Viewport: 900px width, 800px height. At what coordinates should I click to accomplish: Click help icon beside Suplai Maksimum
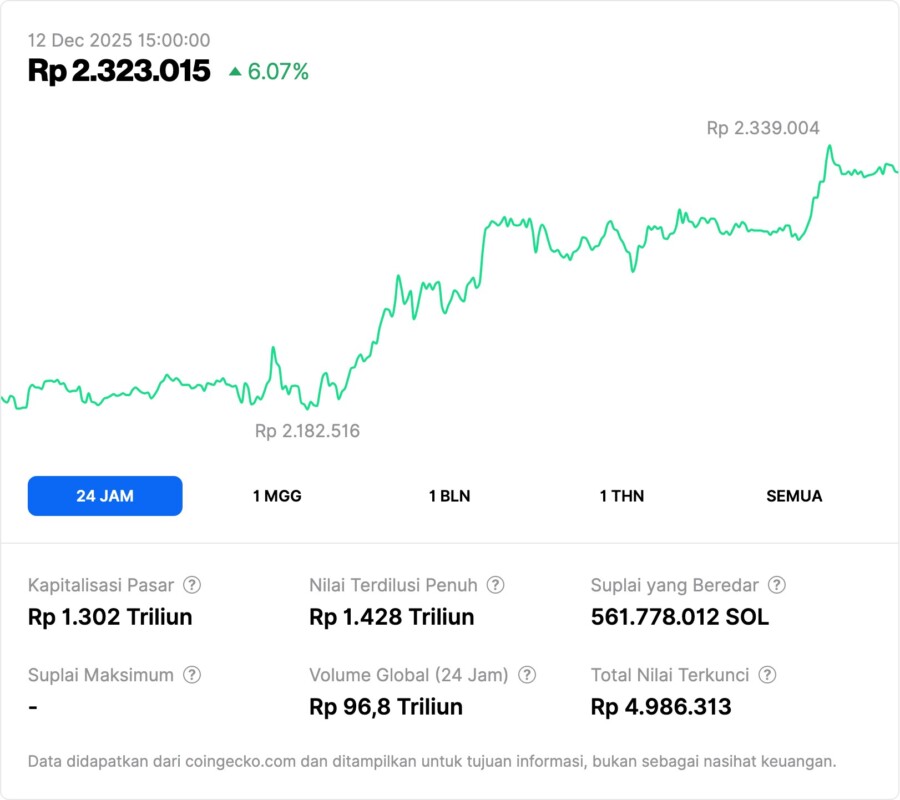[x=192, y=675]
